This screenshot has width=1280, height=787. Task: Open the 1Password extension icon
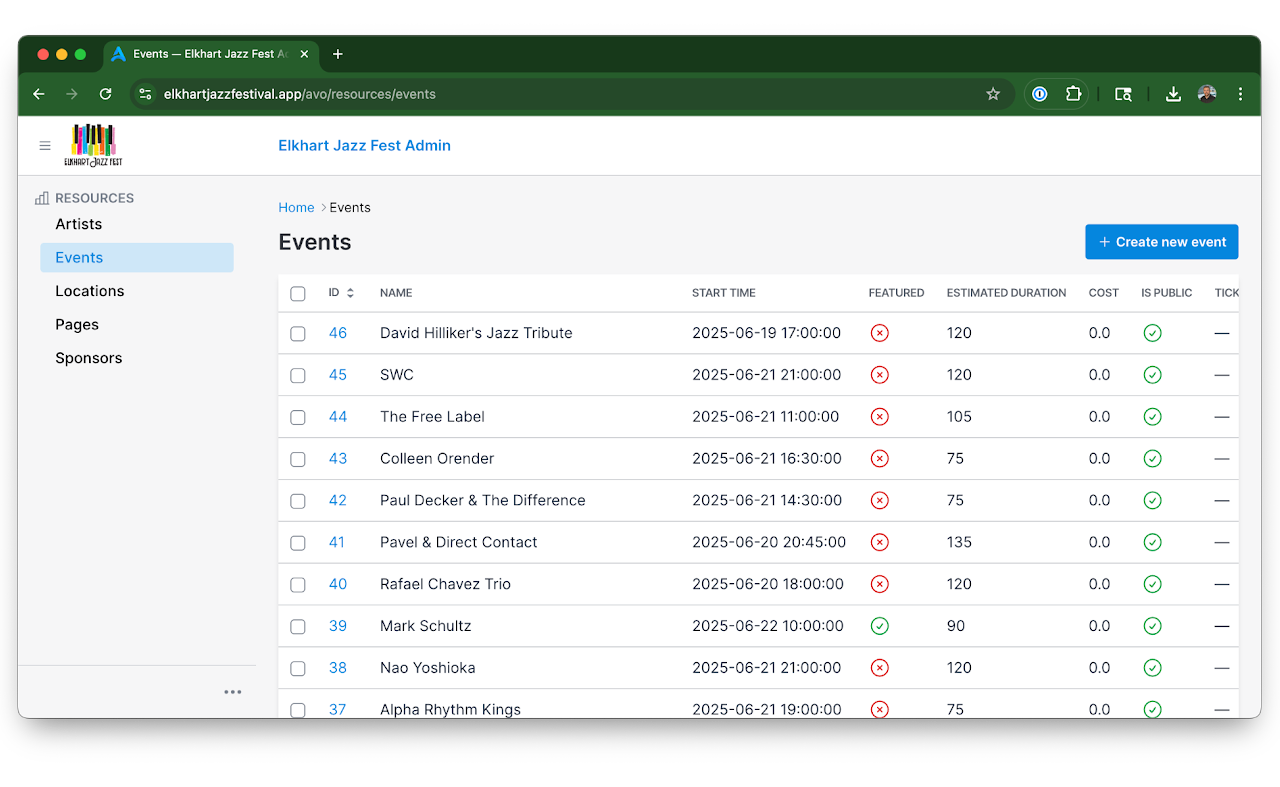coord(1039,93)
